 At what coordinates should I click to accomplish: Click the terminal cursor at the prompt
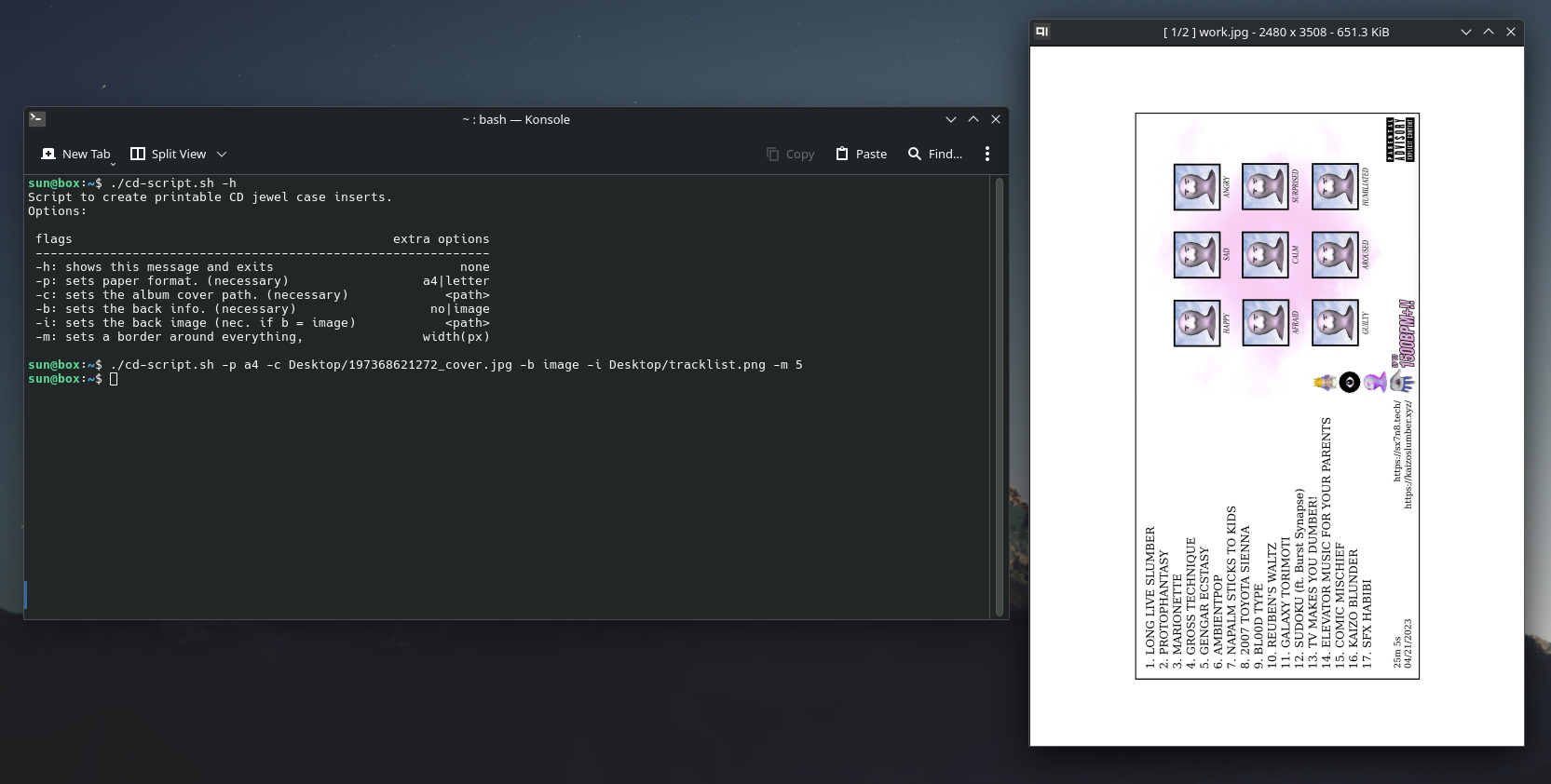click(x=114, y=379)
